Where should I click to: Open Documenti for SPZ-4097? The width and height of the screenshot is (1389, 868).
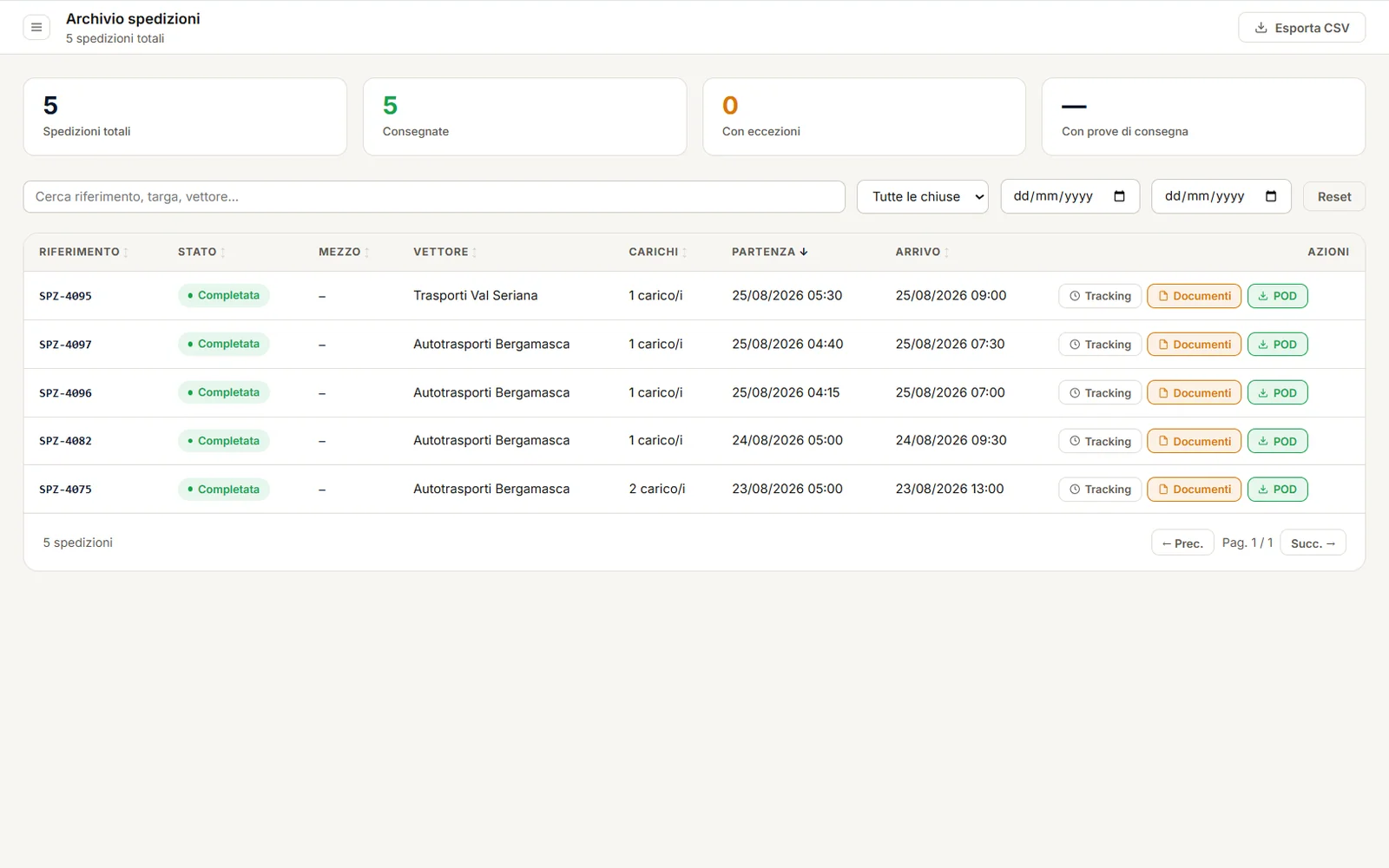tap(1195, 345)
